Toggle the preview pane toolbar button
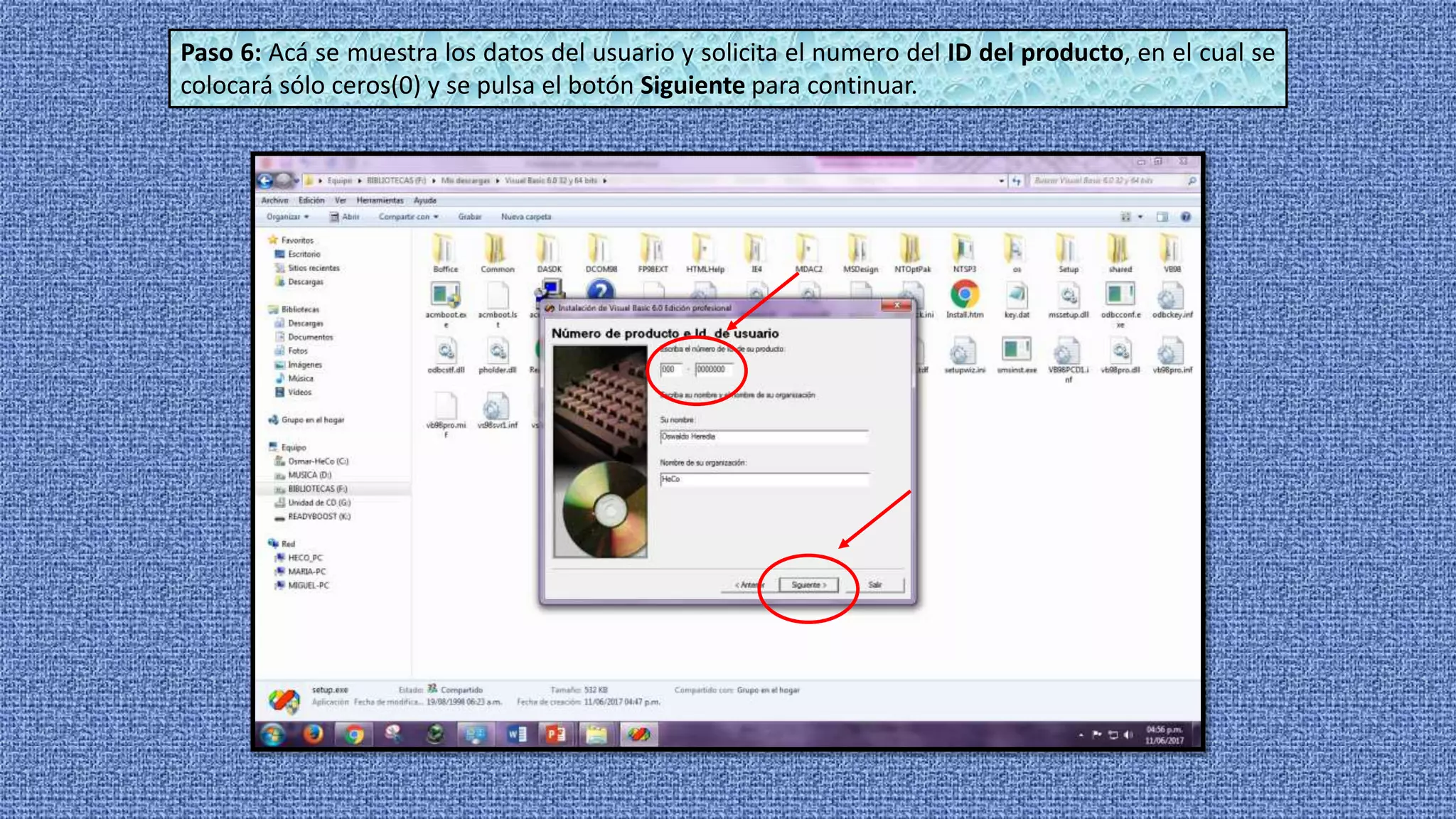The image size is (1456, 819). (1162, 217)
